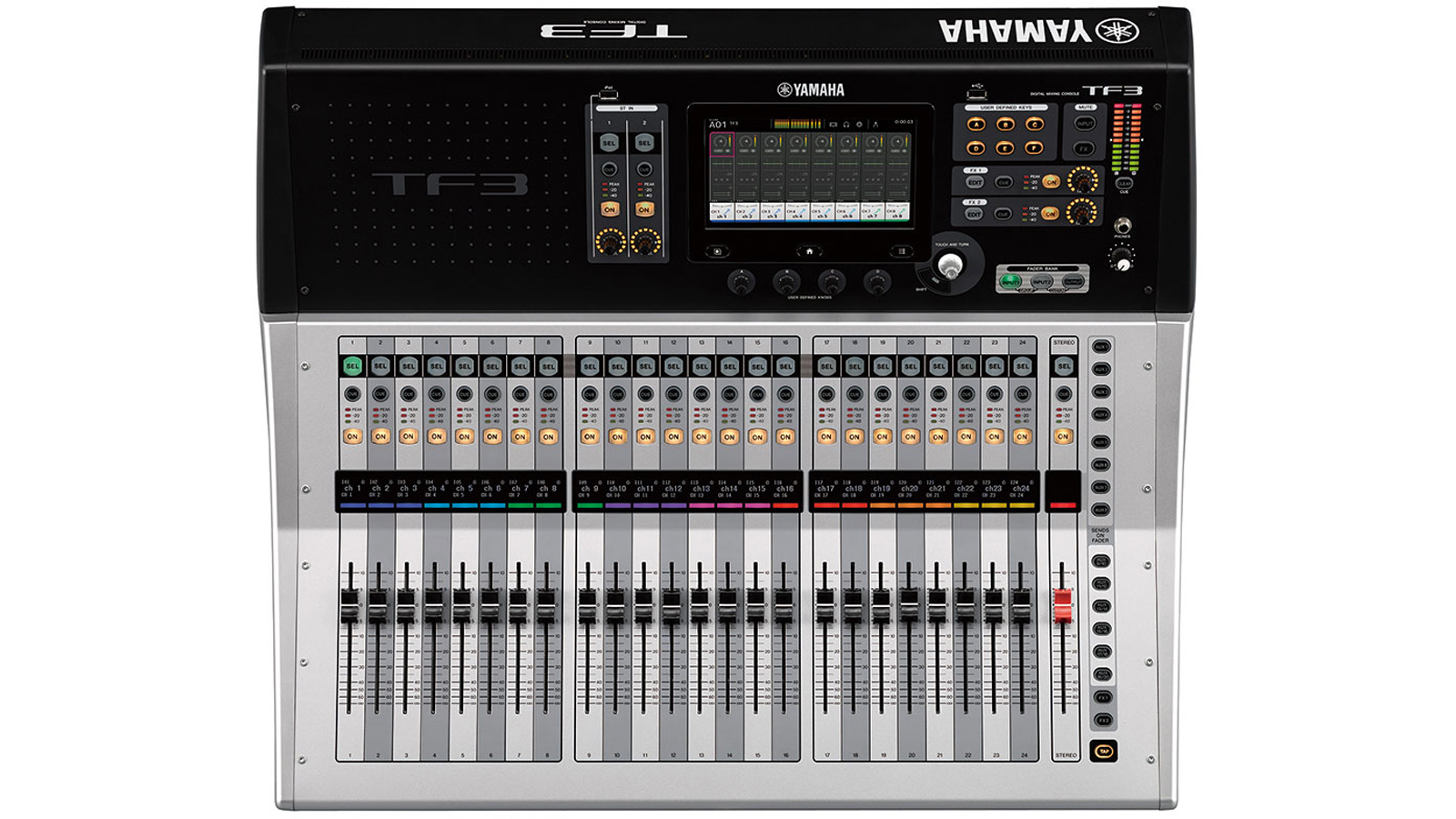1456x819 pixels.
Task: Toggle the ON key for channel 8
Action: [x=548, y=437]
